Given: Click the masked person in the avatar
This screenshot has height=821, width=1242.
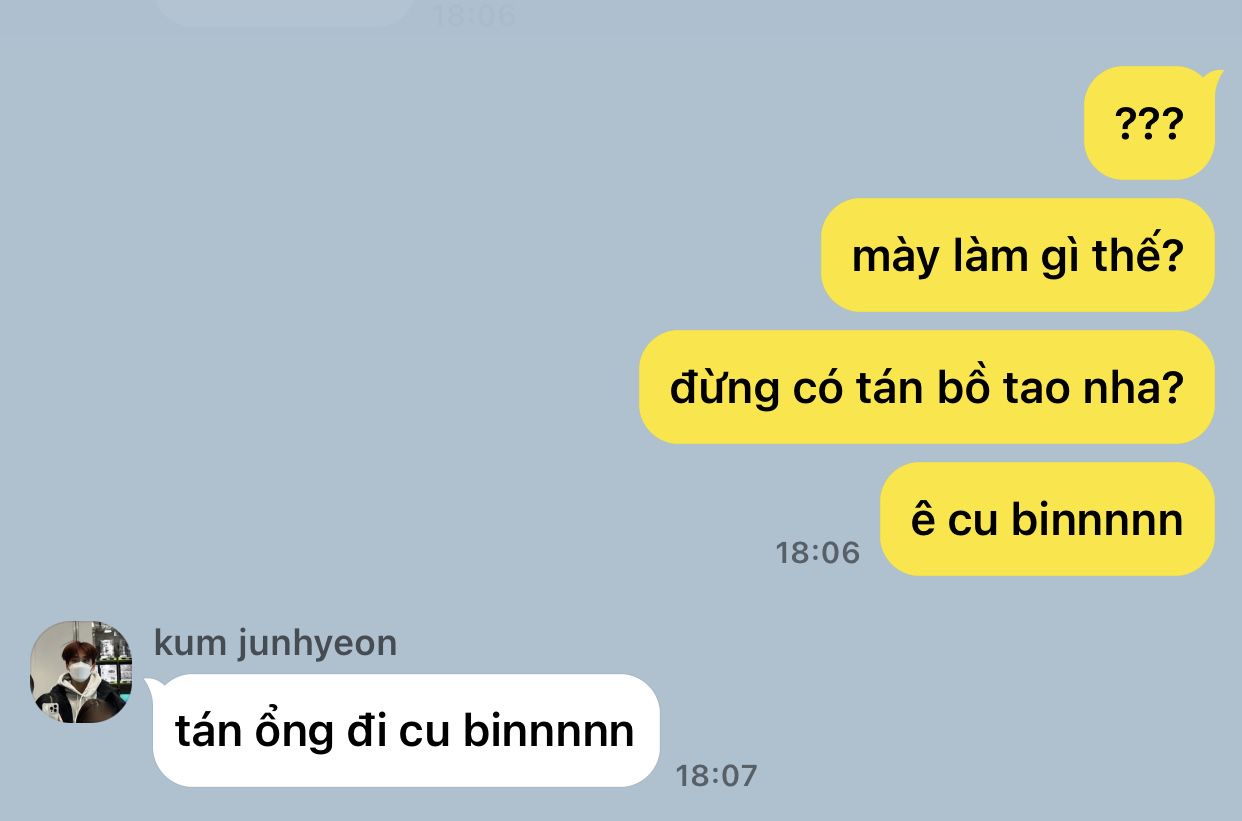Looking at the screenshot, I should [79, 679].
